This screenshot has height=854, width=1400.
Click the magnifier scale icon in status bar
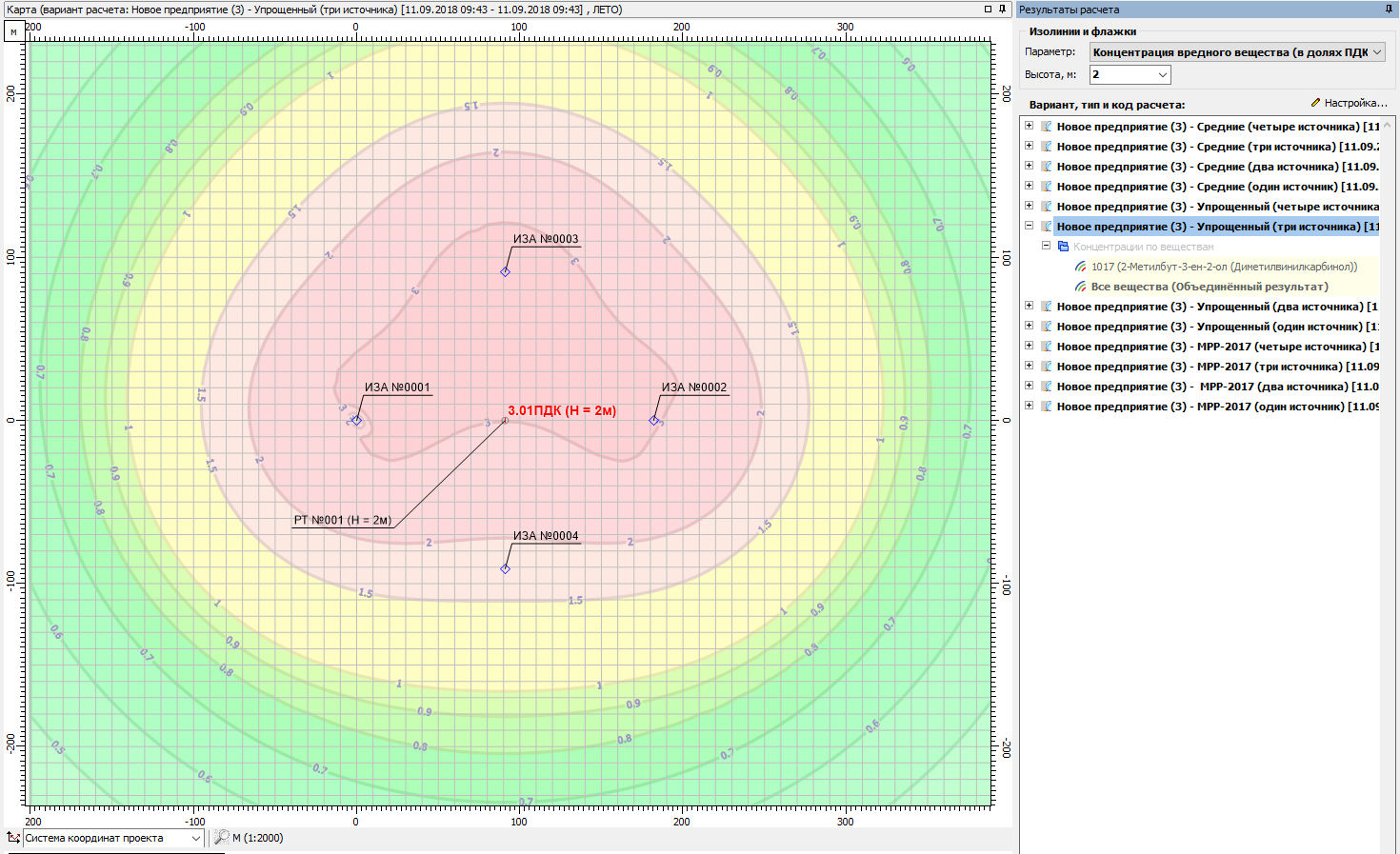pos(221,838)
